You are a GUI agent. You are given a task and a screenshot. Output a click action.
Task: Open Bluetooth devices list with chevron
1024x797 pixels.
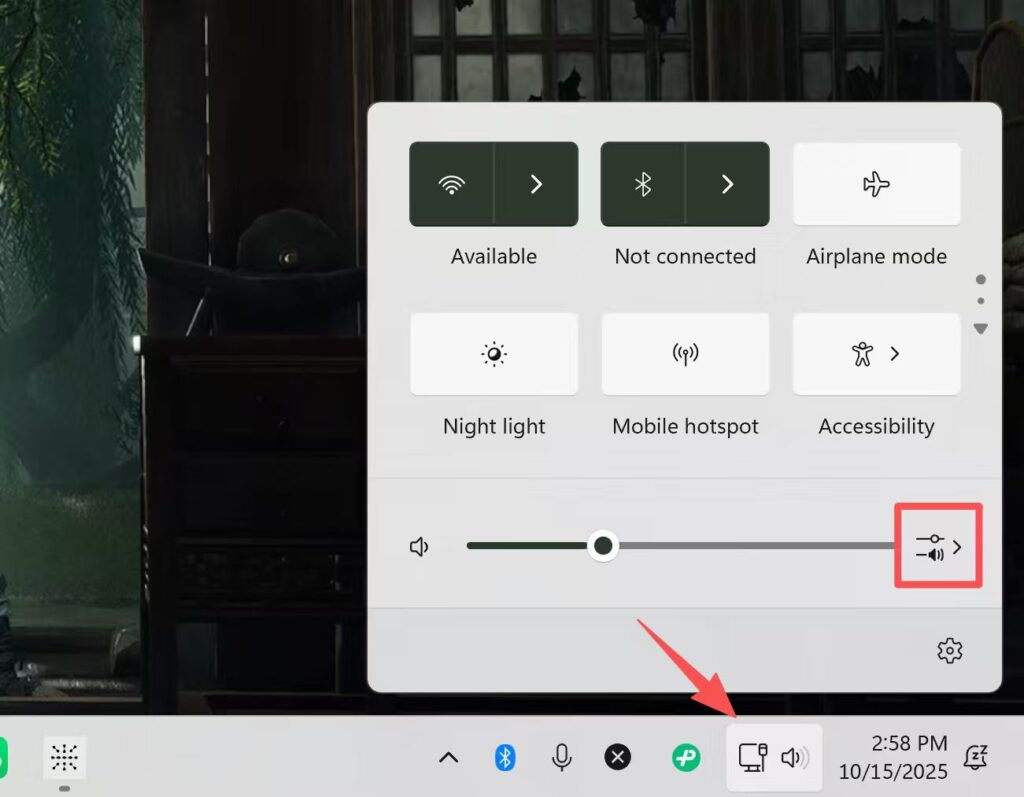[727, 184]
